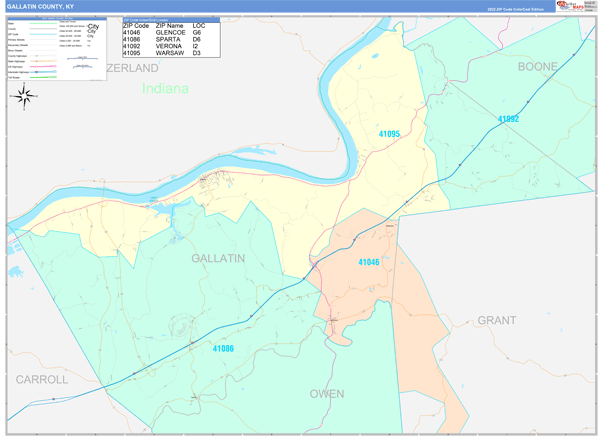Click the Indiana state label
Viewport: 600px width, 436px height.
pyautogui.click(x=165, y=88)
